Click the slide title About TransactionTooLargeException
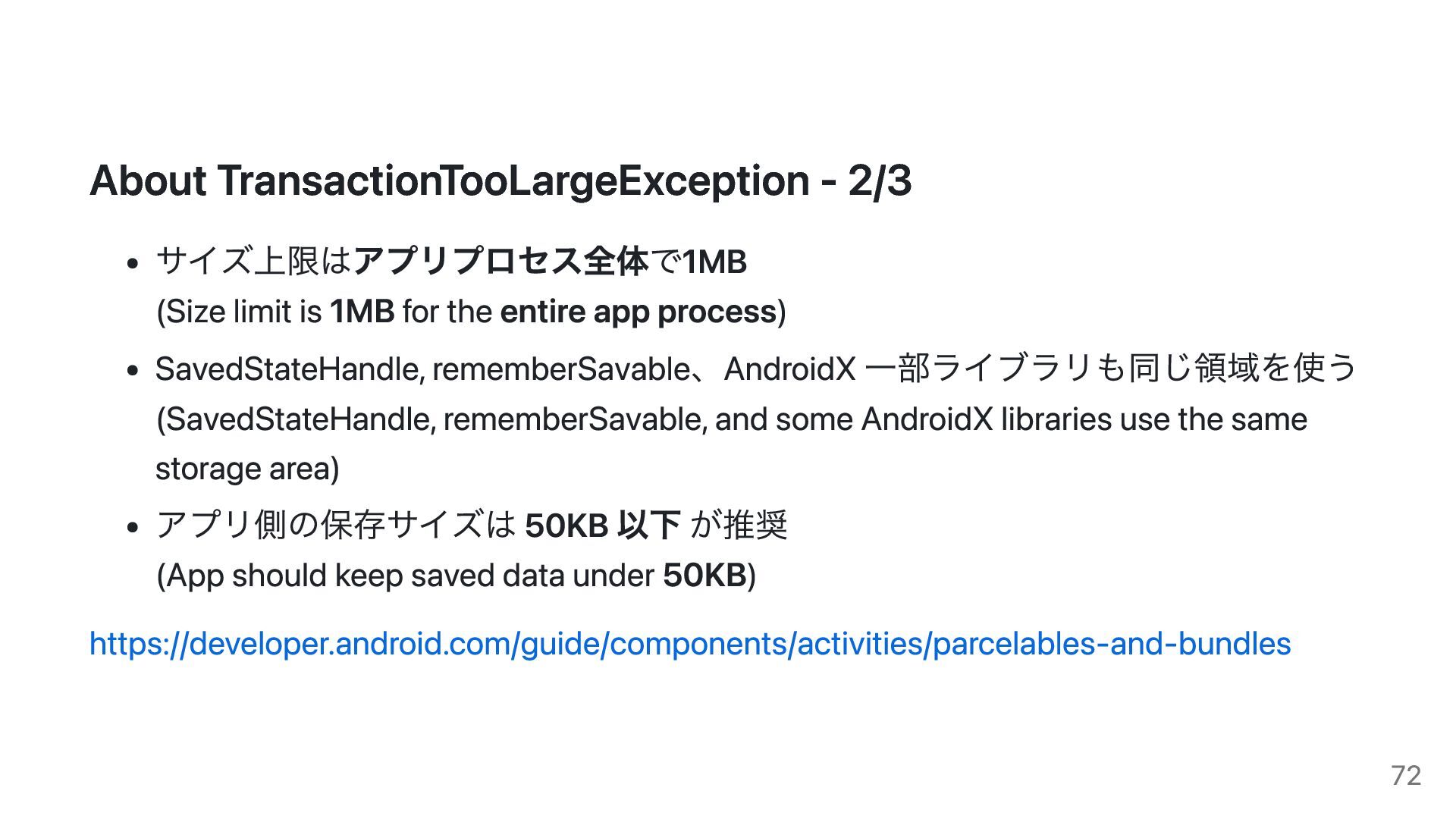The image size is (1456, 819). (500, 180)
